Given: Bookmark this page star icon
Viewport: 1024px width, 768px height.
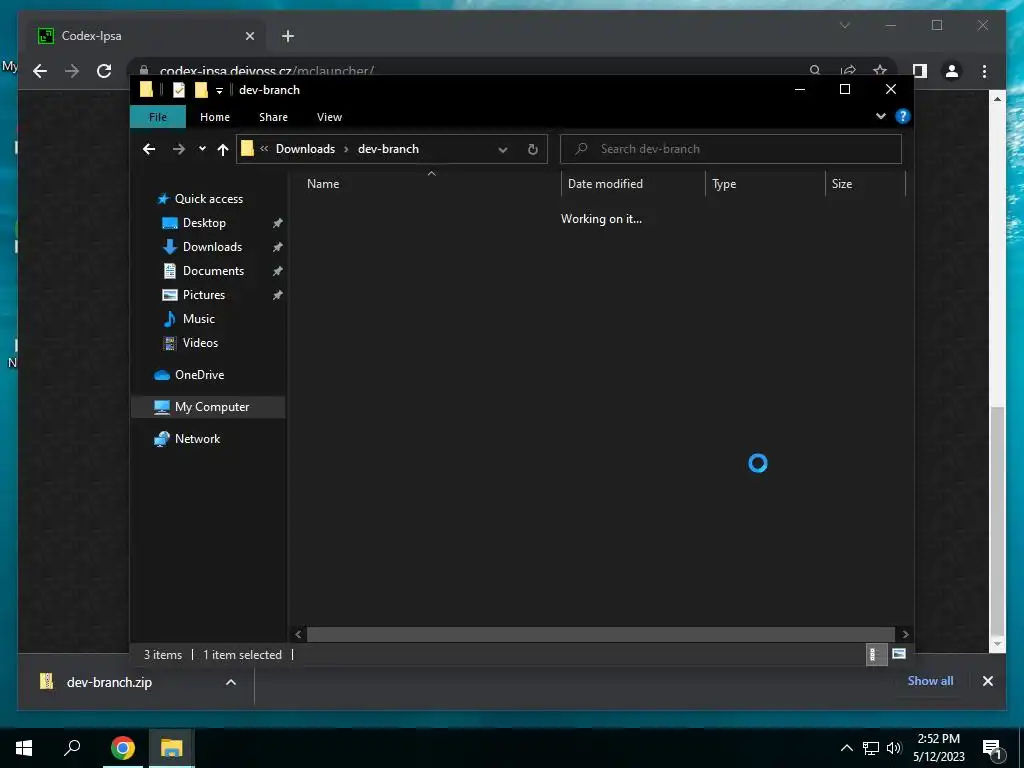Looking at the screenshot, I should coord(880,70).
